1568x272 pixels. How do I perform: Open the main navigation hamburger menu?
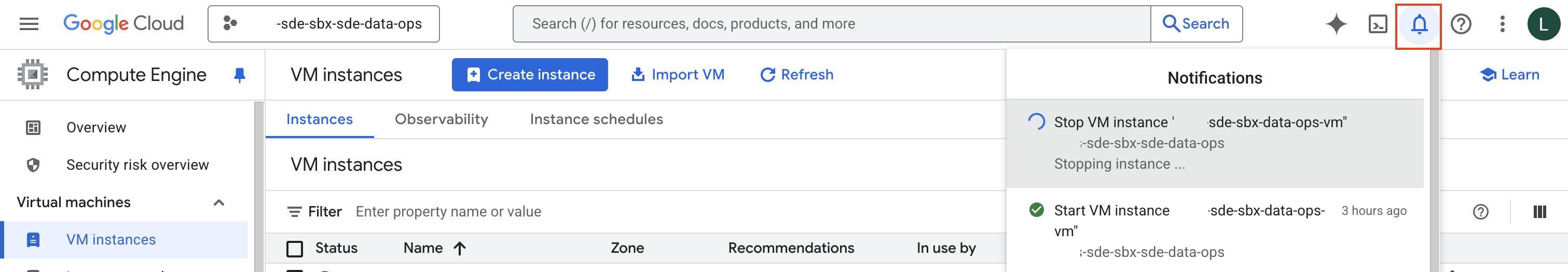click(x=29, y=24)
